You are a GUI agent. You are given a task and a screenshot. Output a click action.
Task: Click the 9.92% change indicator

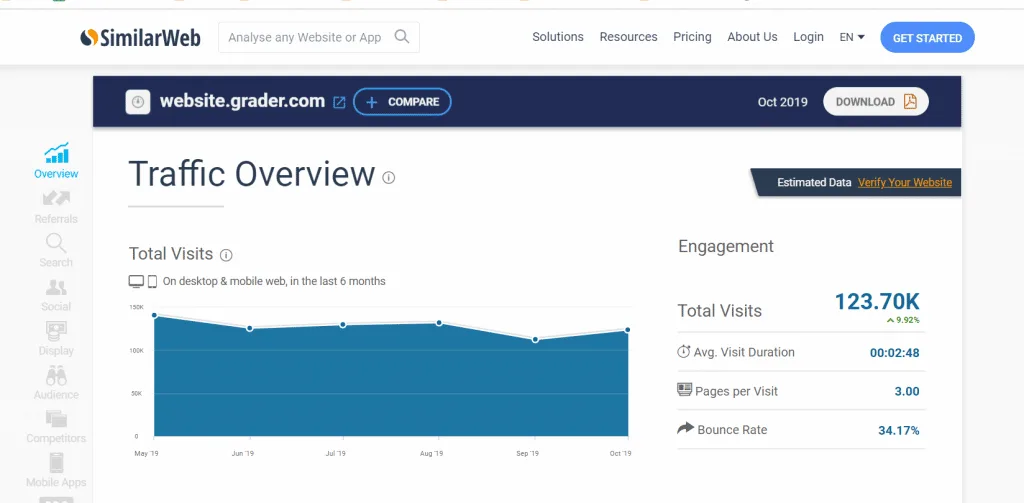[x=903, y=320]
